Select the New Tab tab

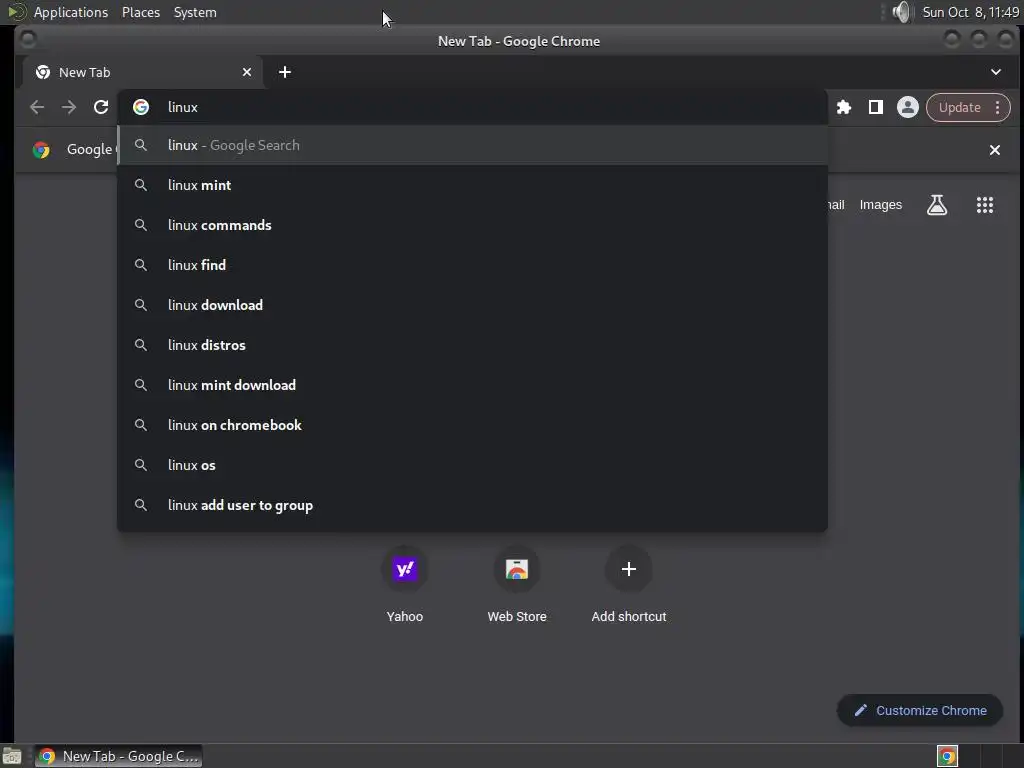point(143,72)
